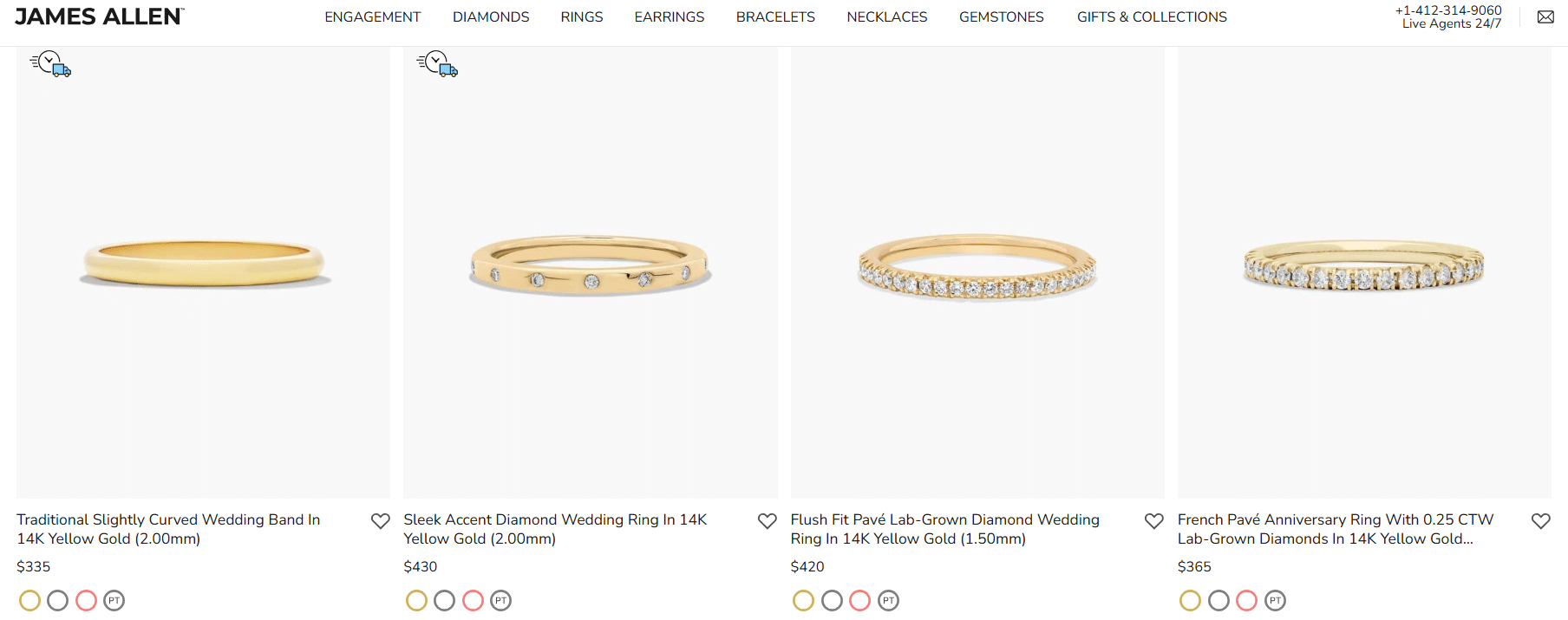Open the French Pavé Anniversary Ring image

(x=1363, y=269)
